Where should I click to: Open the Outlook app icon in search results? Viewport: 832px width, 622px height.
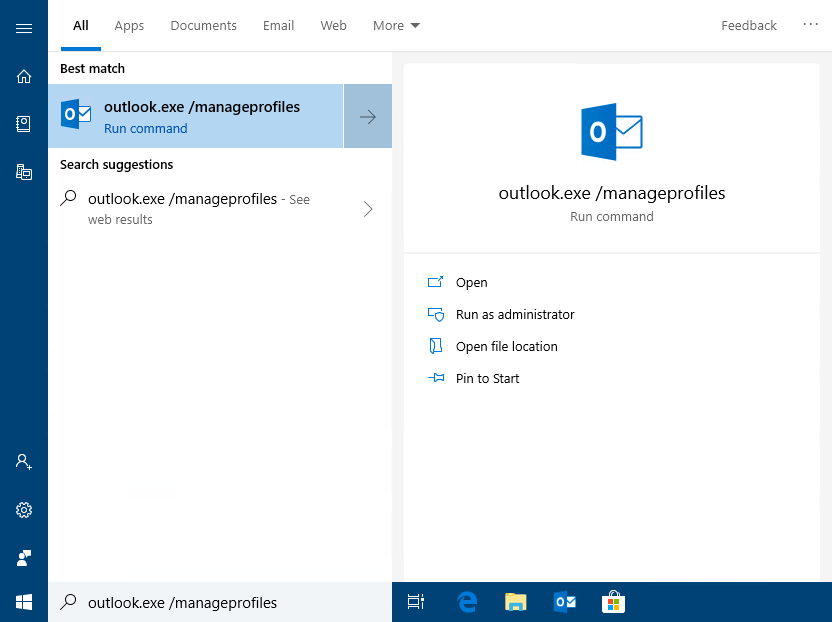(x=76, y=113)
